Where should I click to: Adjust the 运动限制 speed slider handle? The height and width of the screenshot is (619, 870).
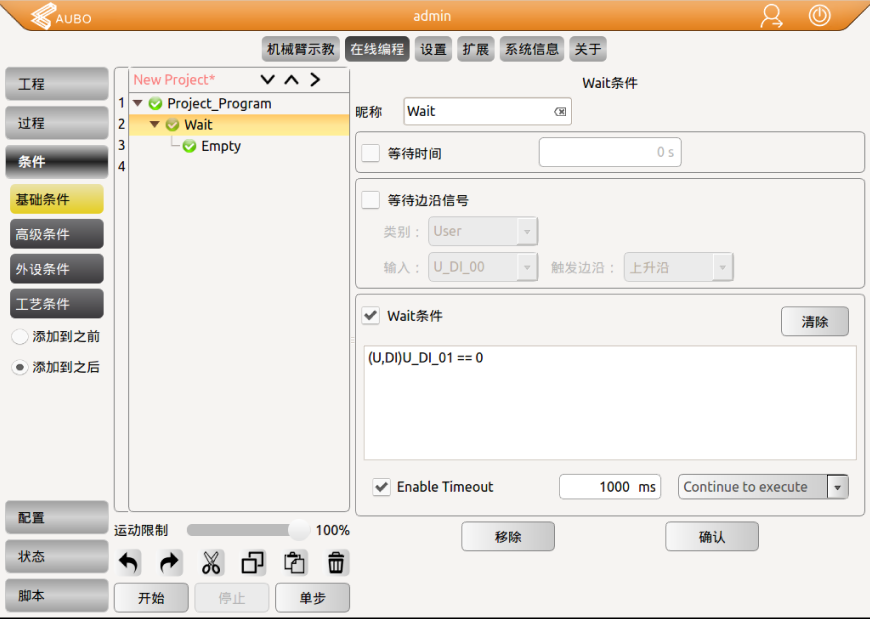point(298,530)
